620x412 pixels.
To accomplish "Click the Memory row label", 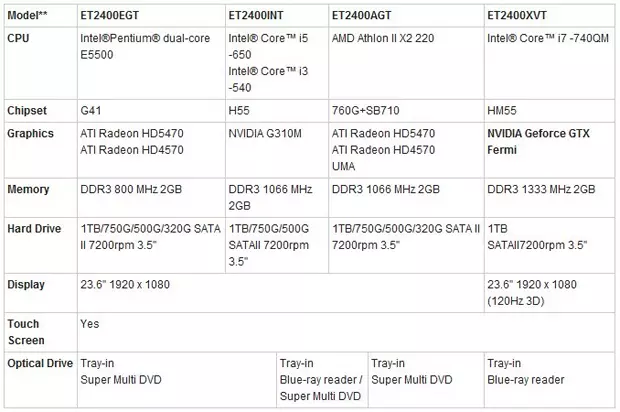I will (28, 189).
